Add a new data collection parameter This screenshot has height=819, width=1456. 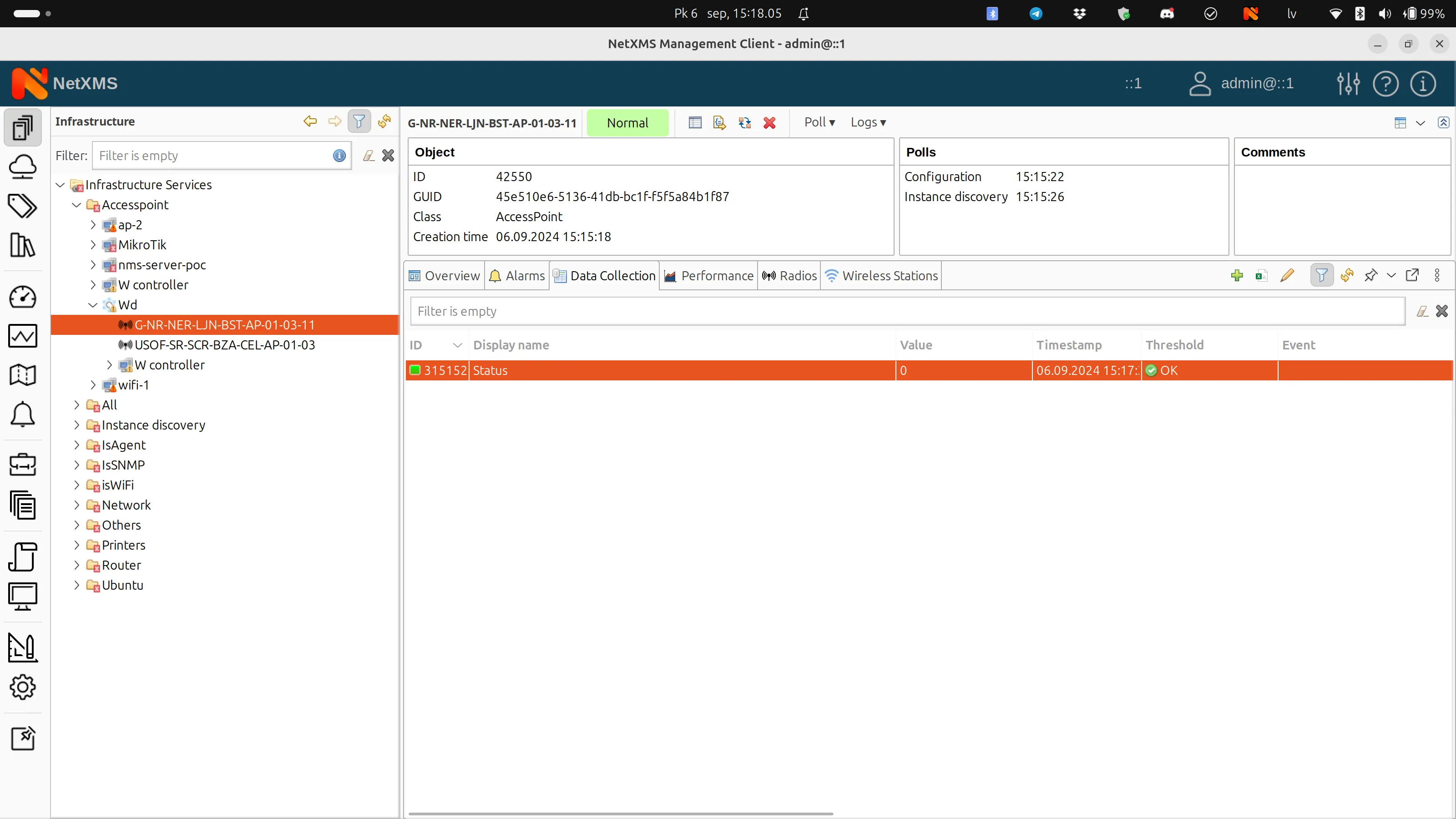(1237, 275)
